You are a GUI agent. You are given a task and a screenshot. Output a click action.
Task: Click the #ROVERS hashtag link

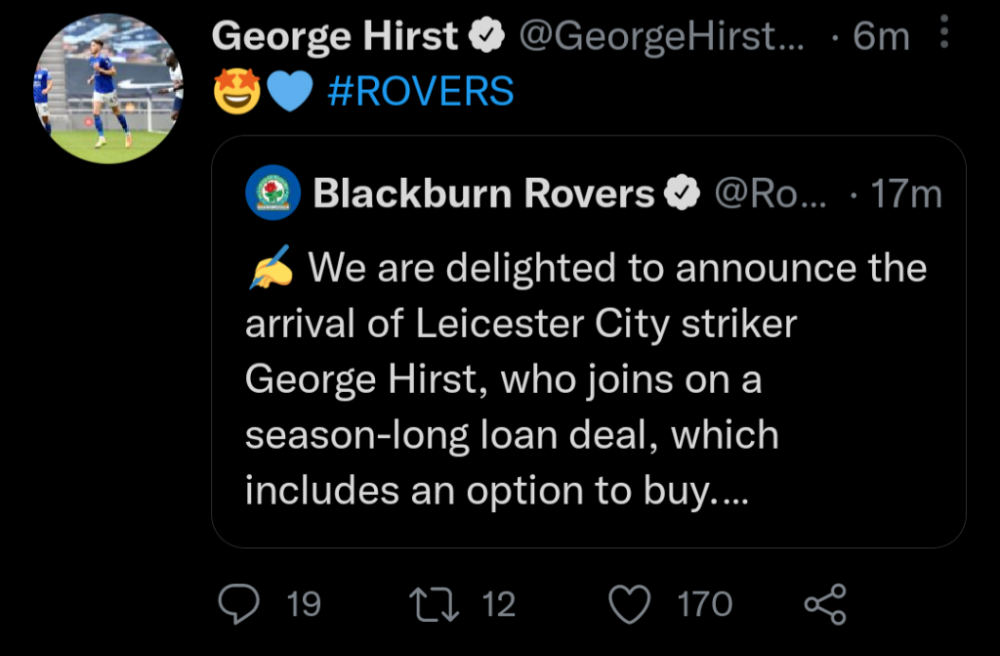click(x=420, y=92)
